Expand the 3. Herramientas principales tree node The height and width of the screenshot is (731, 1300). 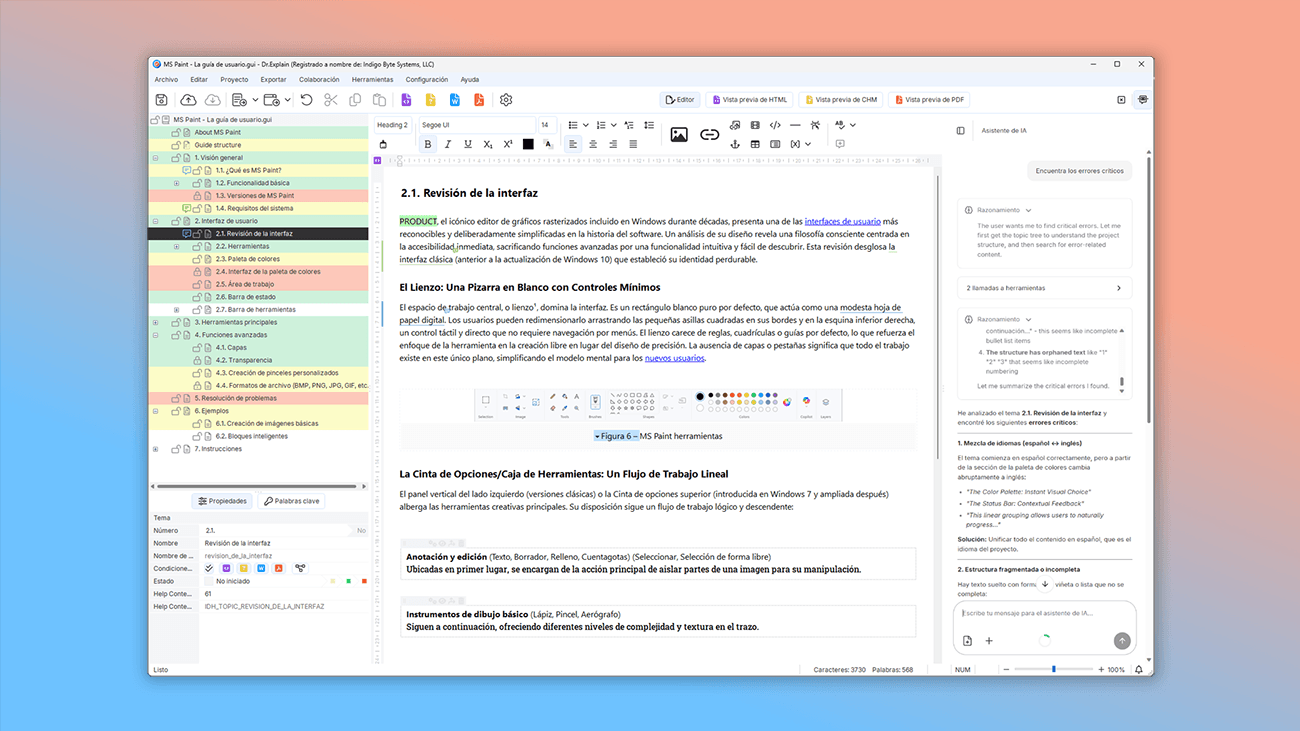pos(155,322)
